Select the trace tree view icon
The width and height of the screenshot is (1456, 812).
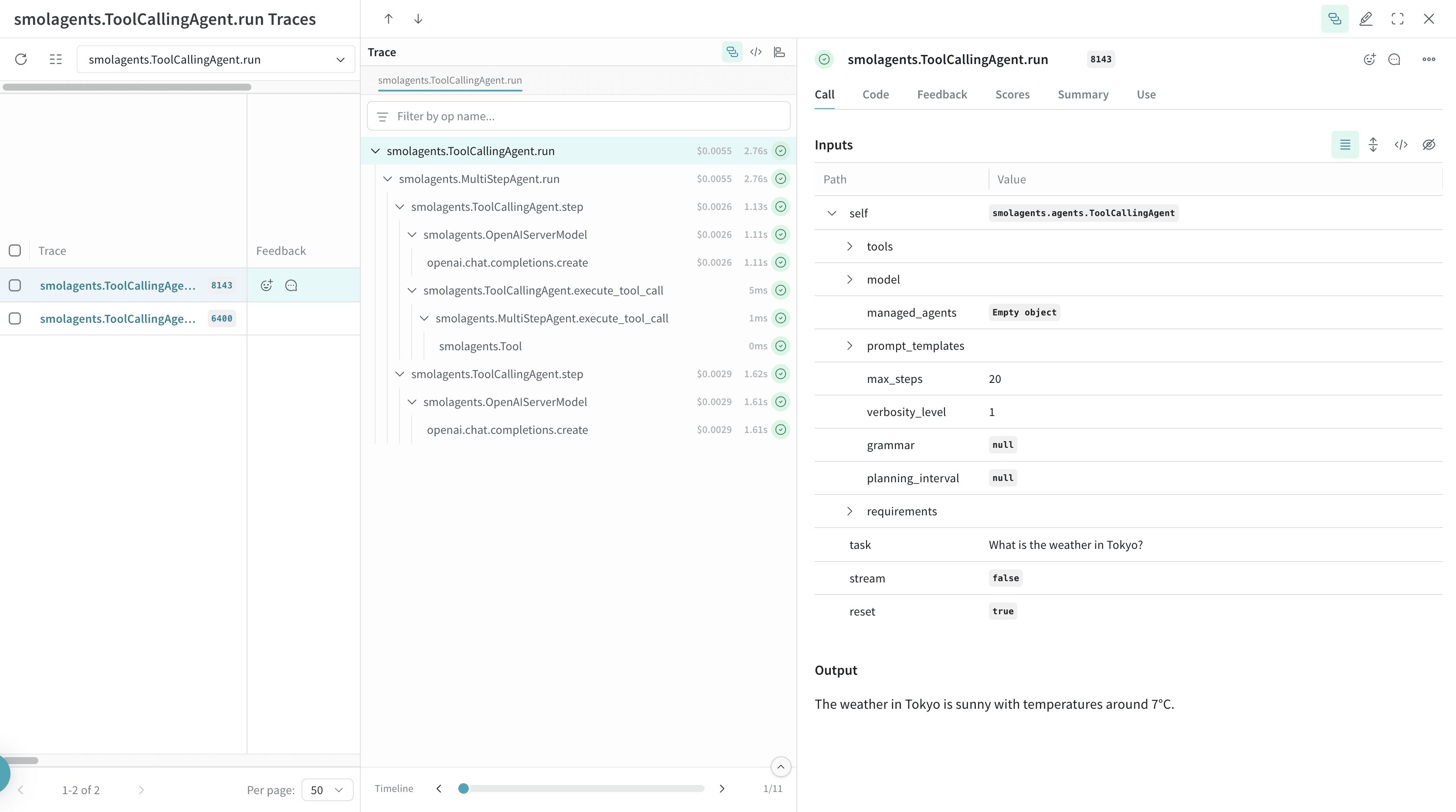pos(732,52)
